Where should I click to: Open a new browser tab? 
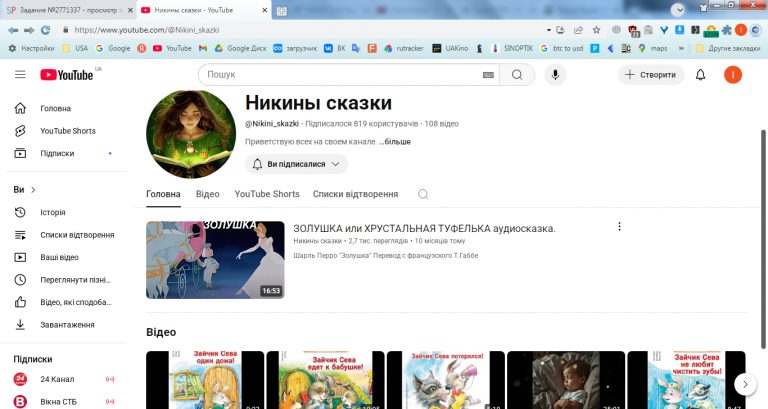click(282, 11)
